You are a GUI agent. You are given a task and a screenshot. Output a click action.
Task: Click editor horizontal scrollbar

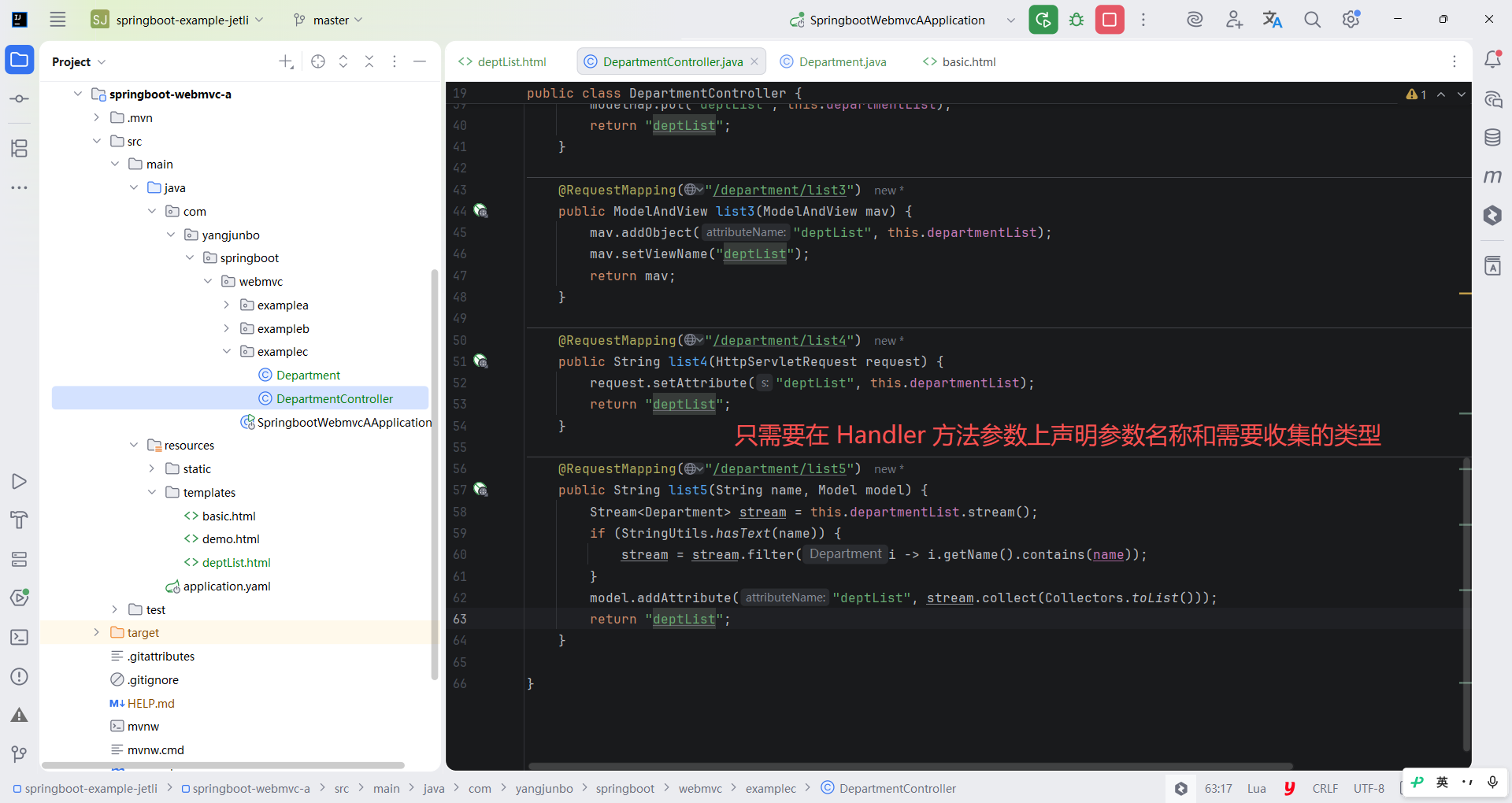point(910,766)
